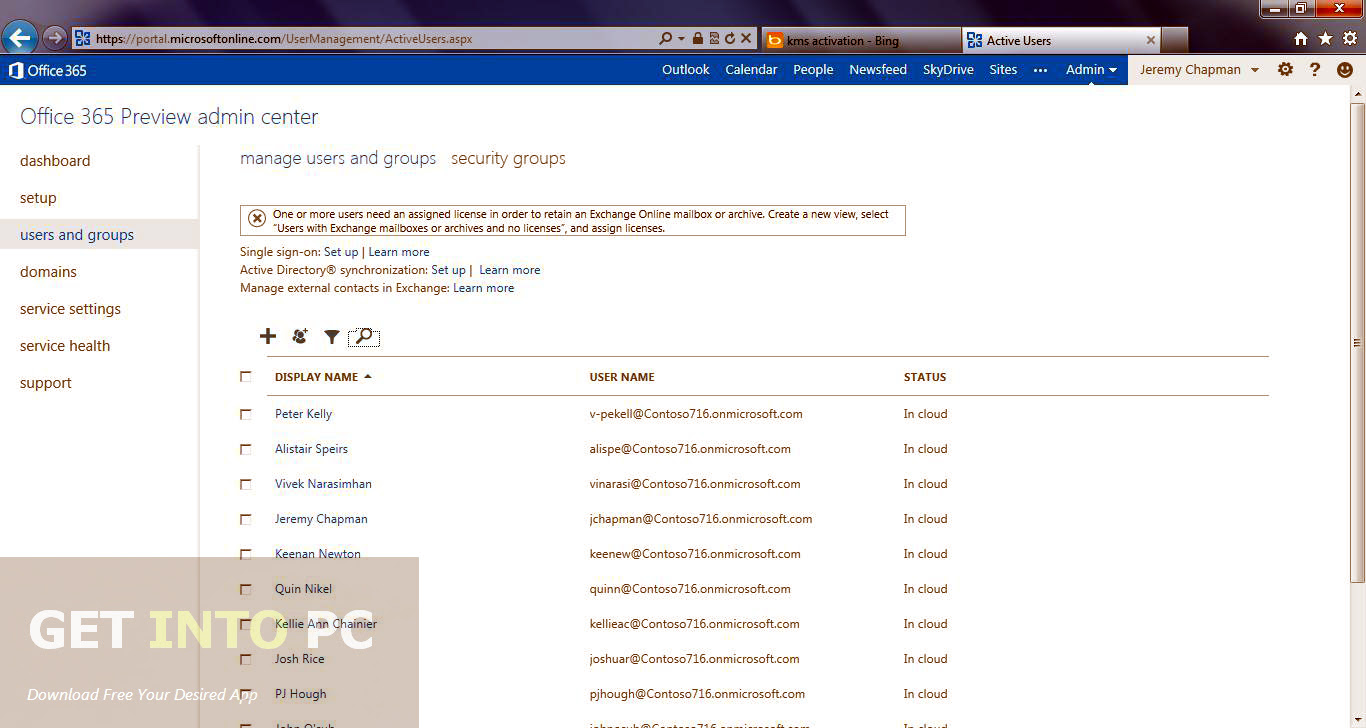Check the box for Jeremy Chapman row
This screenshot has width=1366, height=728.
(x=246, y=519)
